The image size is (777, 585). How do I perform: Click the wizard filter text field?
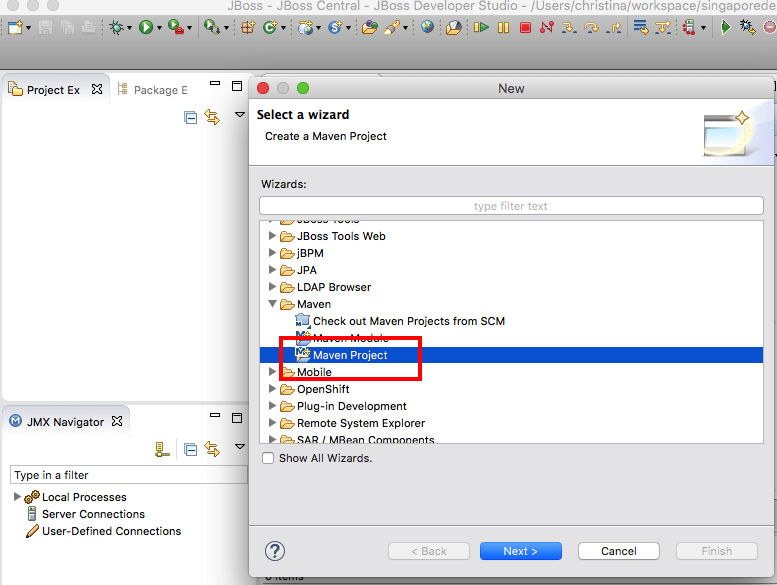(x=511, y=206)
